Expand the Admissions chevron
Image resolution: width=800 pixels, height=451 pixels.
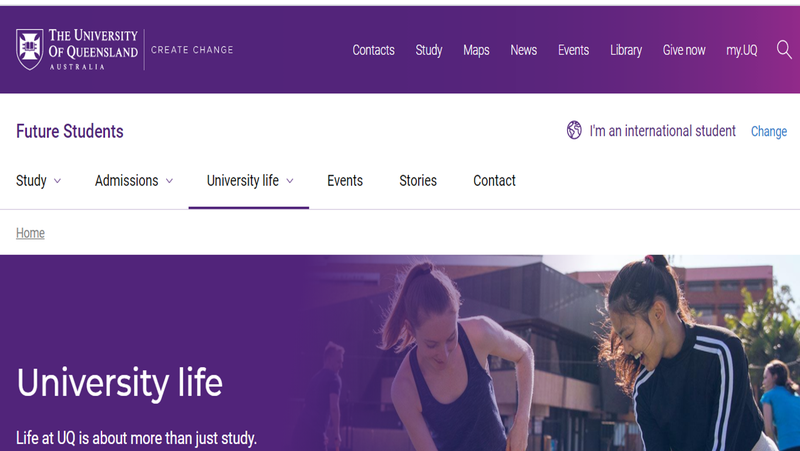pyautogui.click(x=169, y=181)
